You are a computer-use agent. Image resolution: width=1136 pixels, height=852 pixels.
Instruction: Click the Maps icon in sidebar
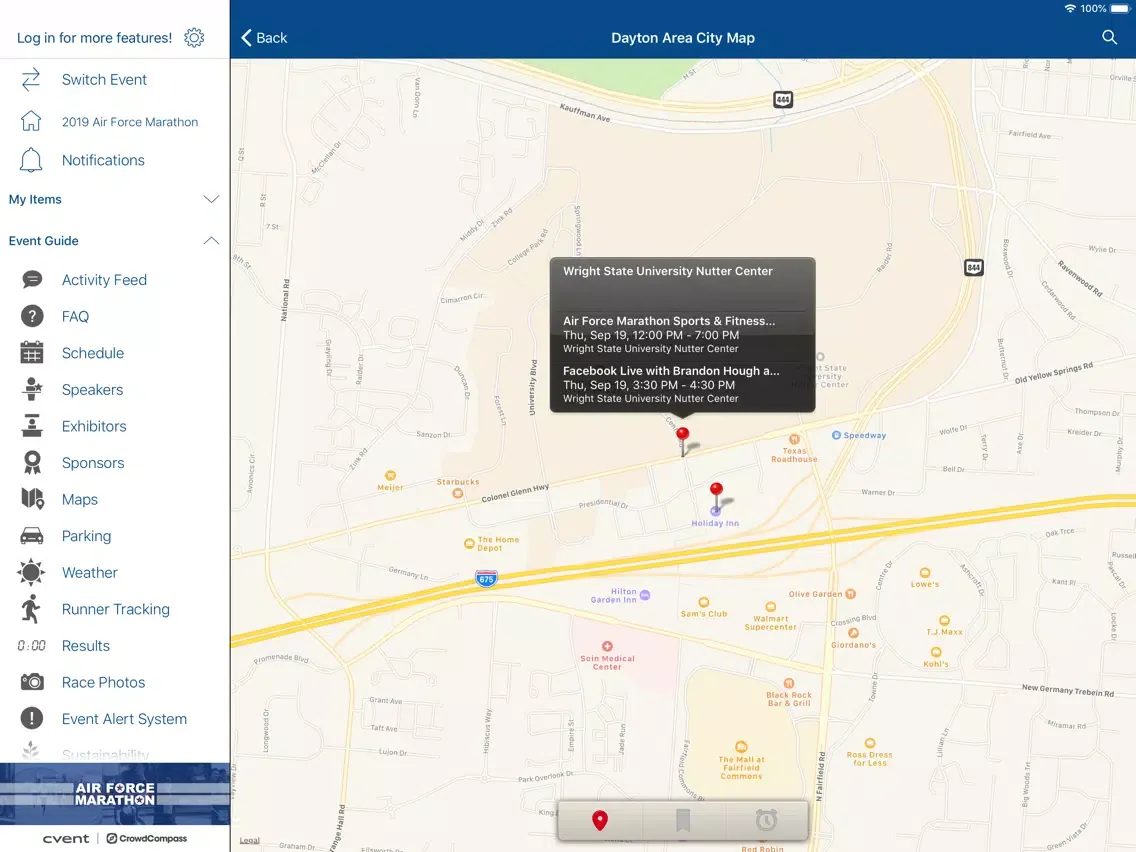tap(32, 499)
